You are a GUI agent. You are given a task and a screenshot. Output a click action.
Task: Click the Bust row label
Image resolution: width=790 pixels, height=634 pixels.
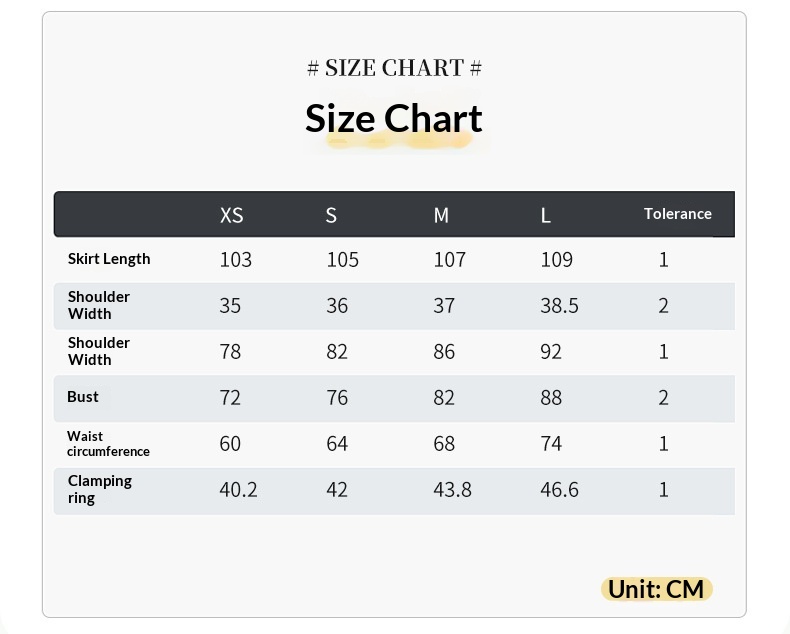point(83,397)
